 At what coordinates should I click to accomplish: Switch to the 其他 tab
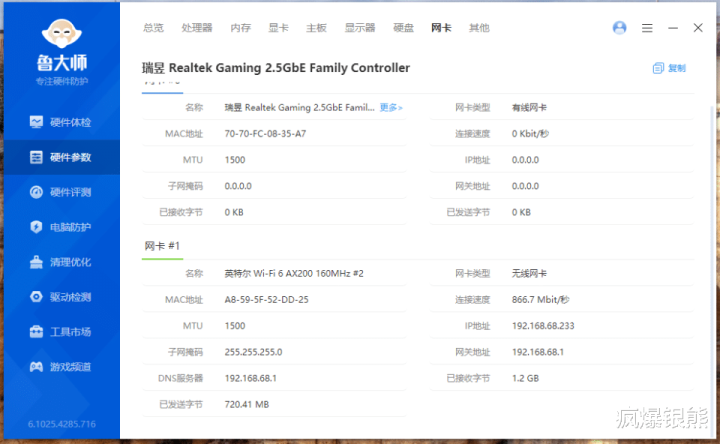click(x=479, y=28)
